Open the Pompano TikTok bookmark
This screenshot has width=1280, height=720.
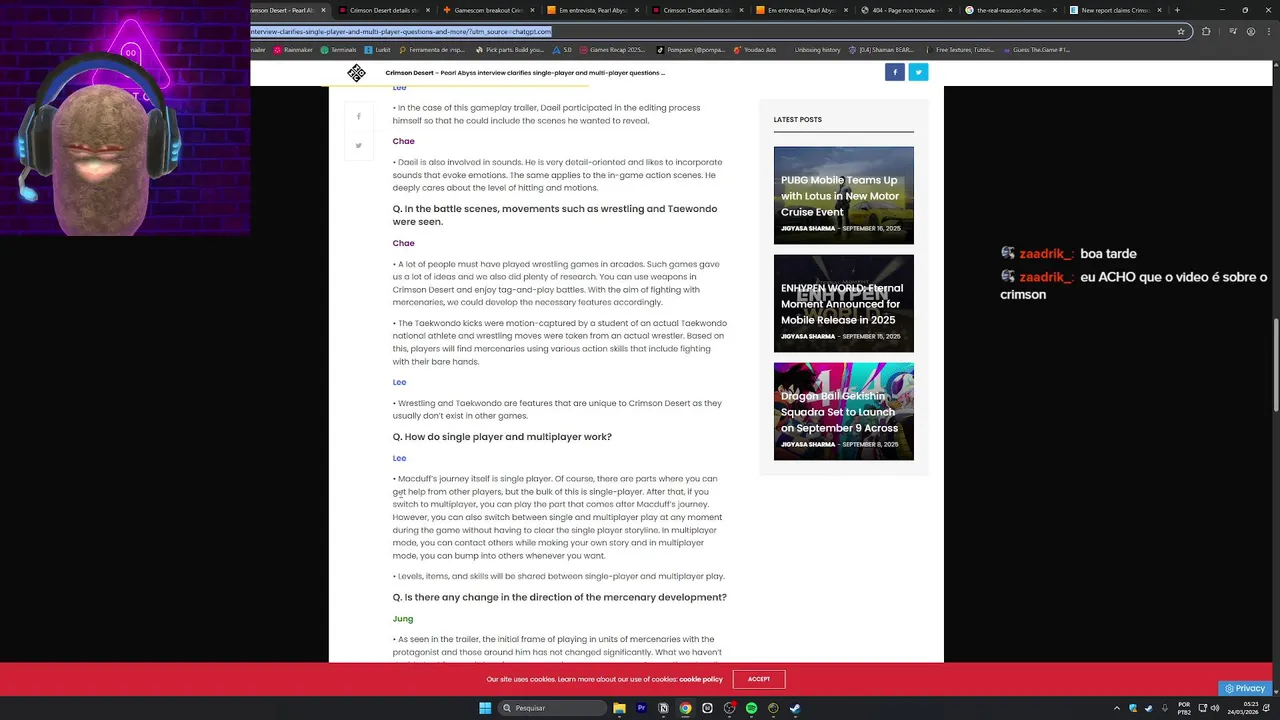[x=691, y=49]
